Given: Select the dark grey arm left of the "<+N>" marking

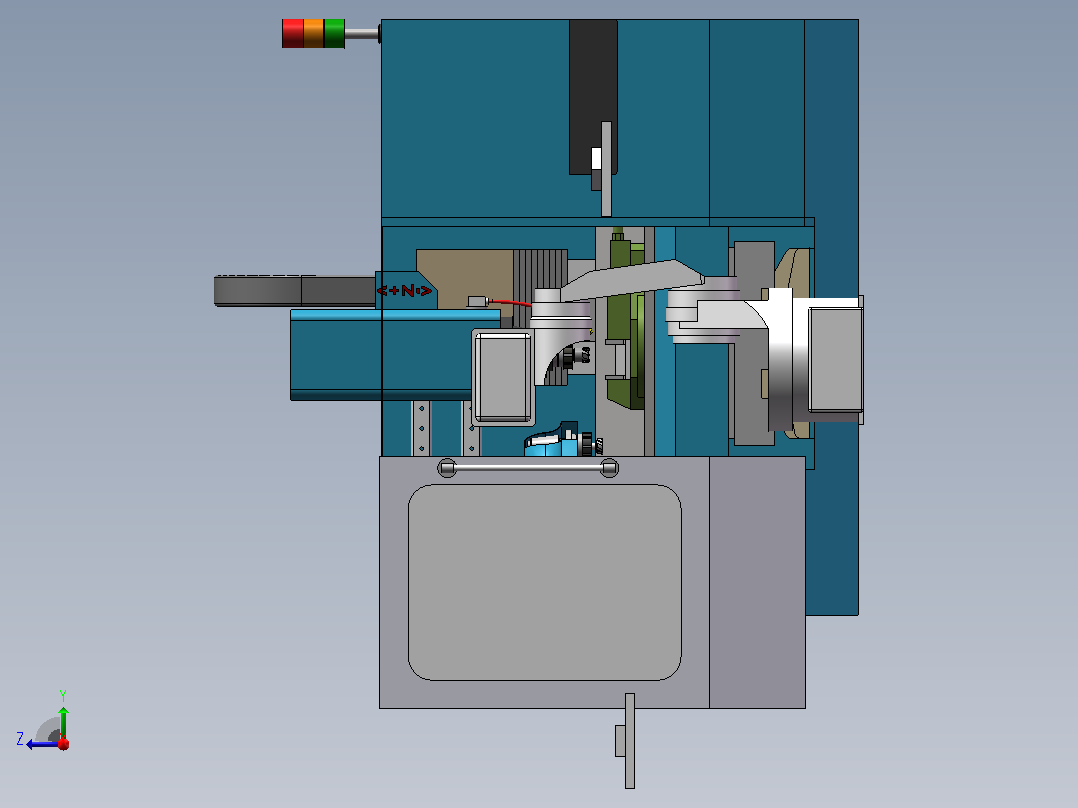Looking at the screenshot, I should tap(295, 291).
